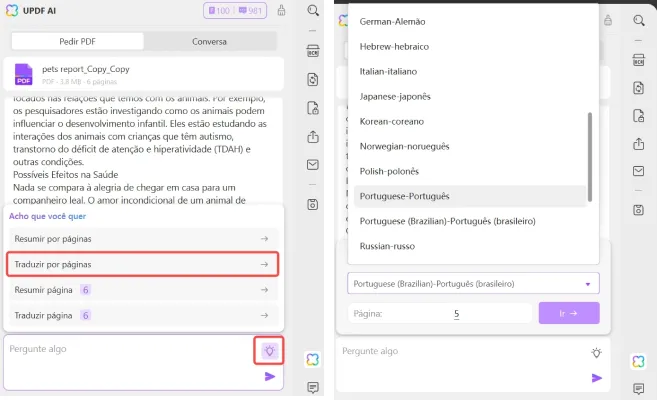
Task: Click the save icon in right sidebar
Action: (x=639, y=210)
